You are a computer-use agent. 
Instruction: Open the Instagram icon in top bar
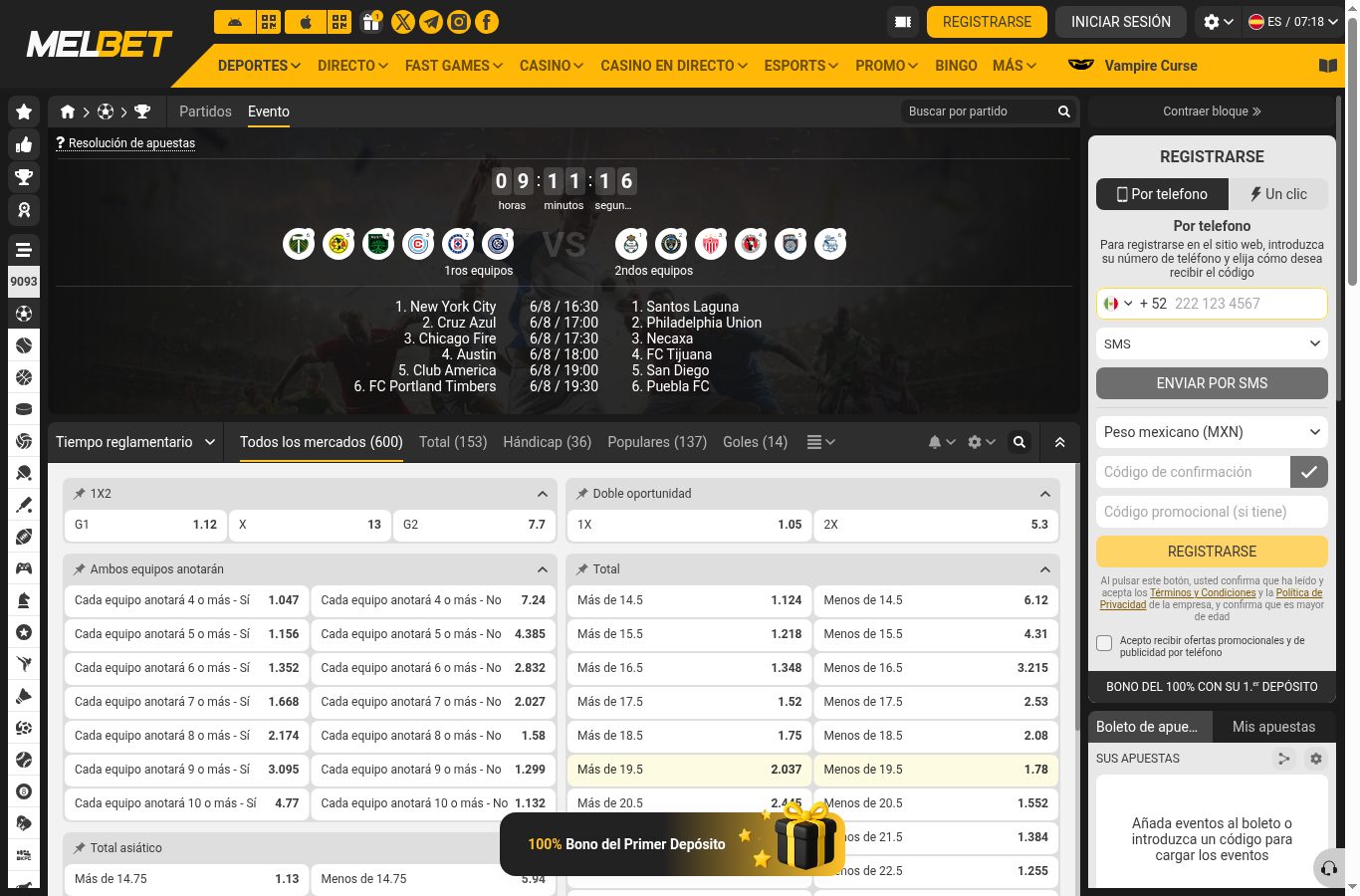point(459,22)
